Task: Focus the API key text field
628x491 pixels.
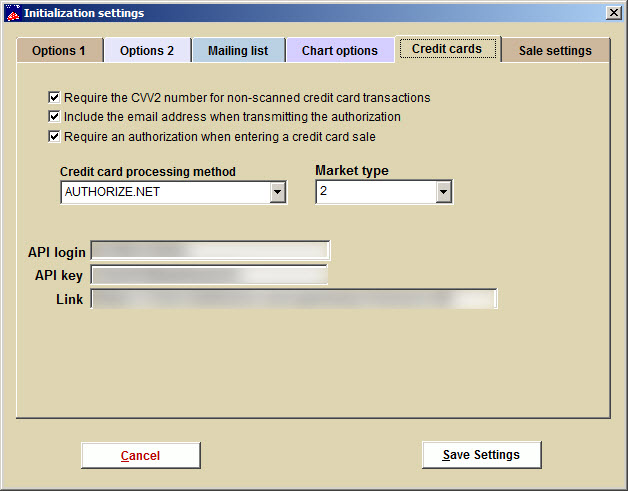Action: pyautogui.click(x=209, y=275)
